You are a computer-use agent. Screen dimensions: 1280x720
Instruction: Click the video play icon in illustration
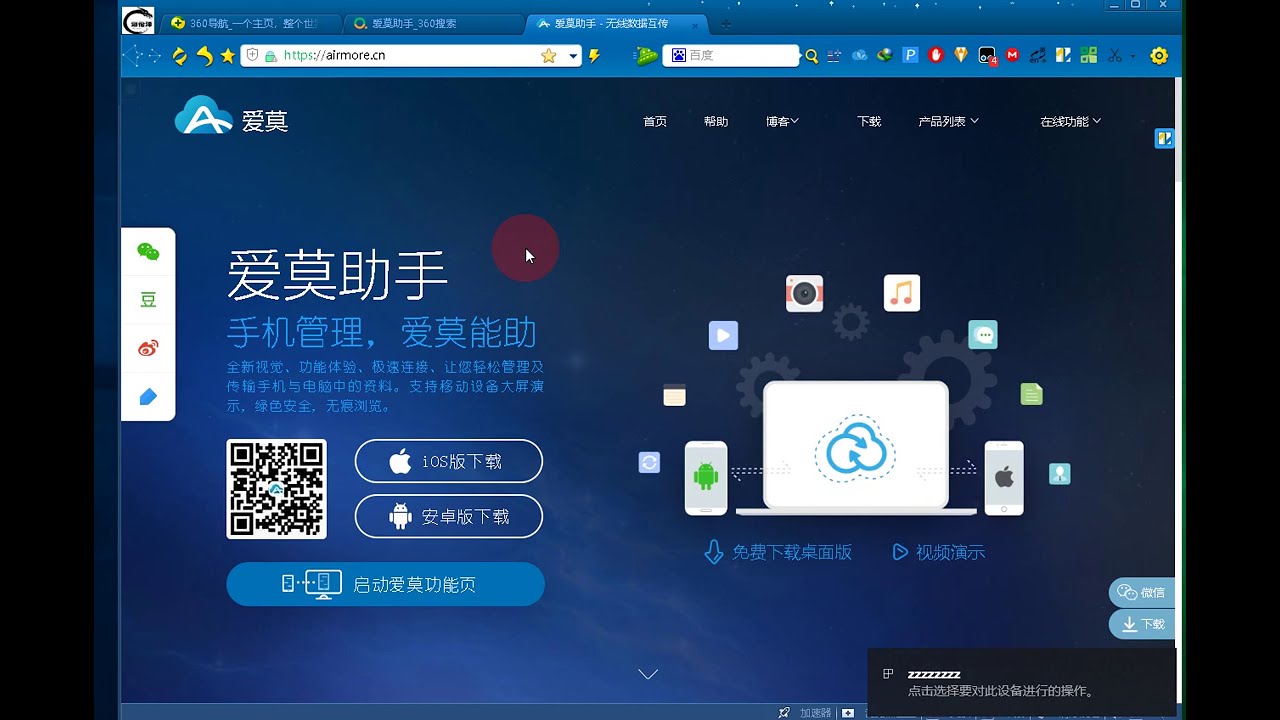pos(723,335)
